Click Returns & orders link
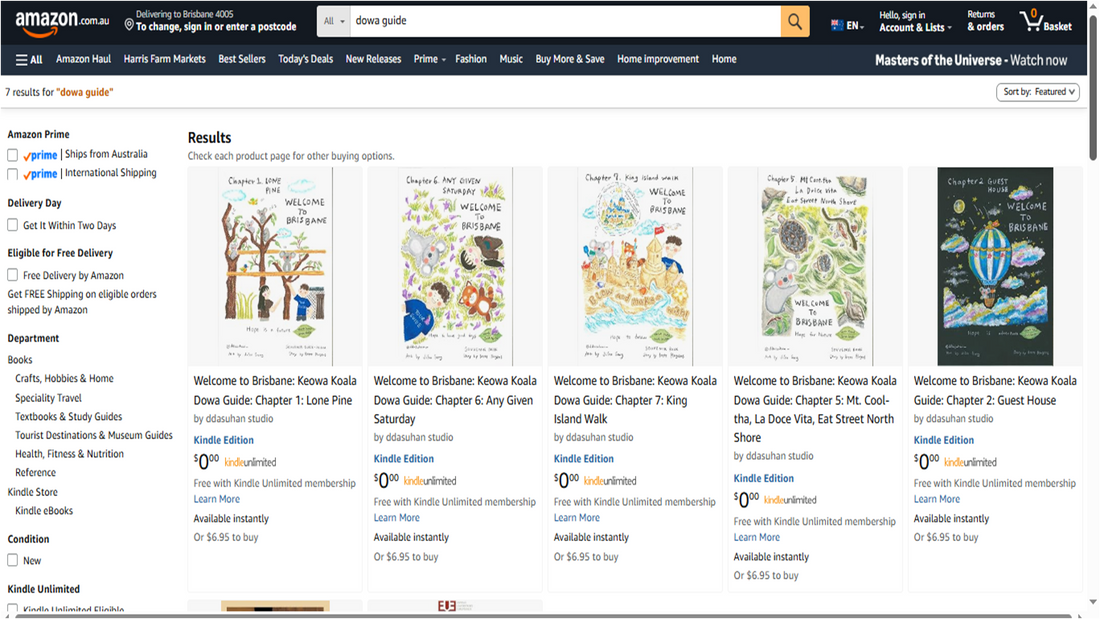The image size is (1100, 619). point(985,21)
